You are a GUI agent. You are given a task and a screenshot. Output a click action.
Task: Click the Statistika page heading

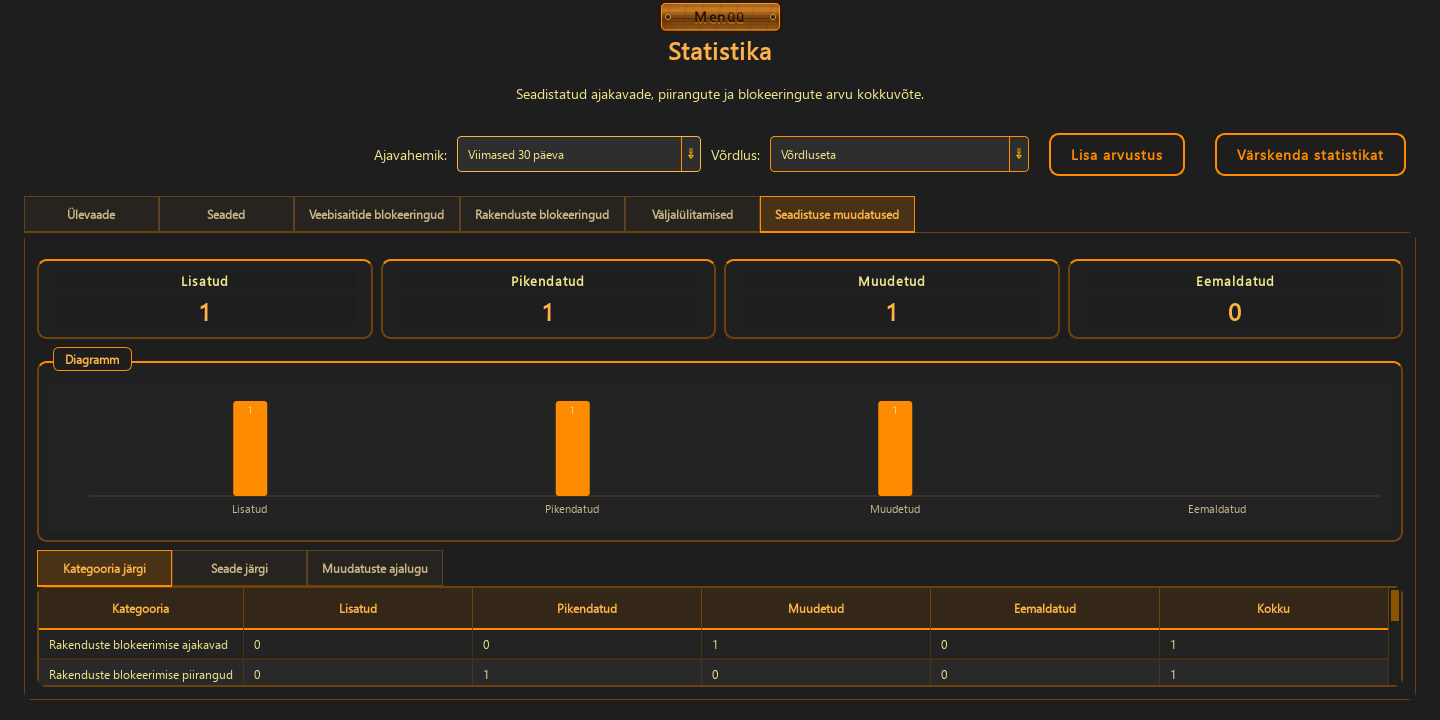(720, 50)
